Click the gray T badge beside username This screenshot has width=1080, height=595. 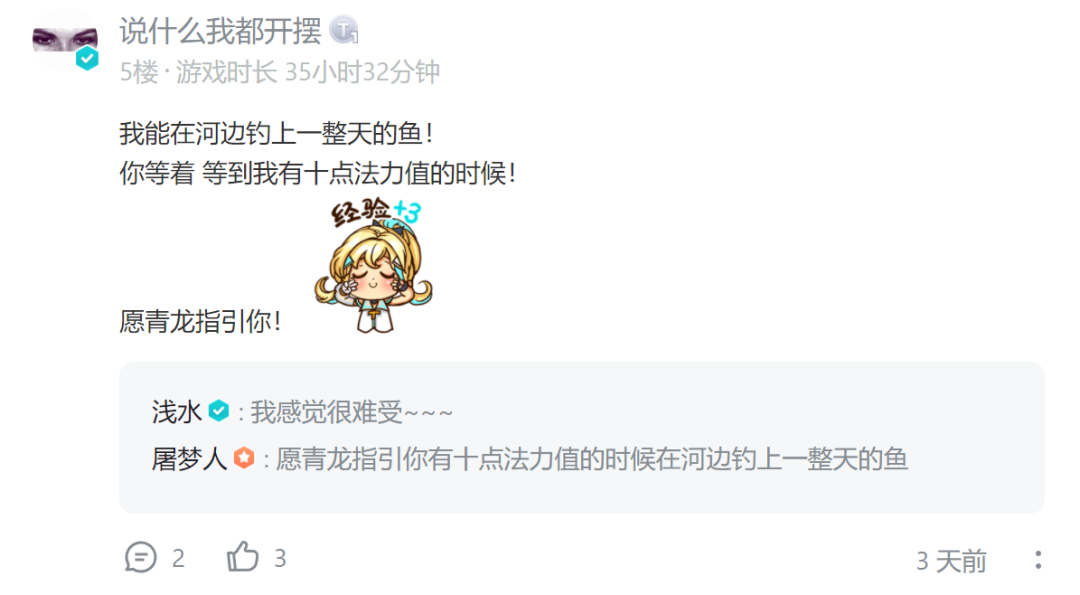(343, 30)
